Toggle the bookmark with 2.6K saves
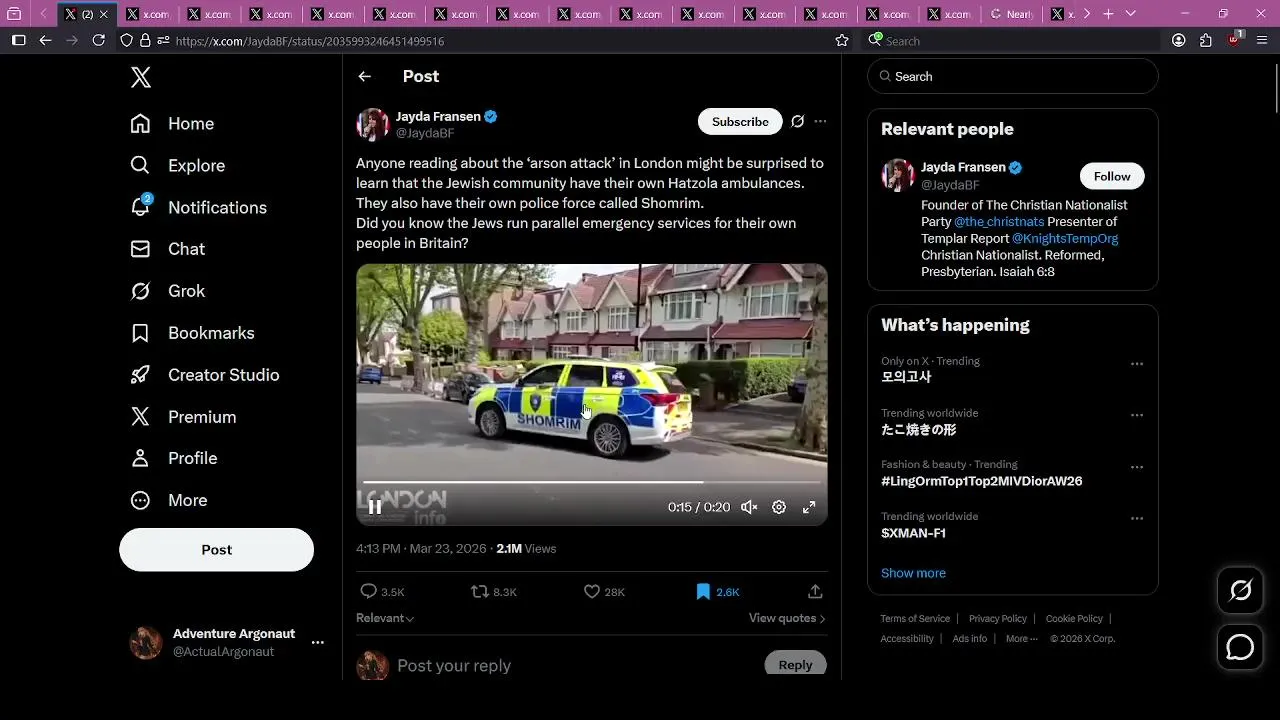The height and width of the screenshot is (720, 1280). [717, 592]
